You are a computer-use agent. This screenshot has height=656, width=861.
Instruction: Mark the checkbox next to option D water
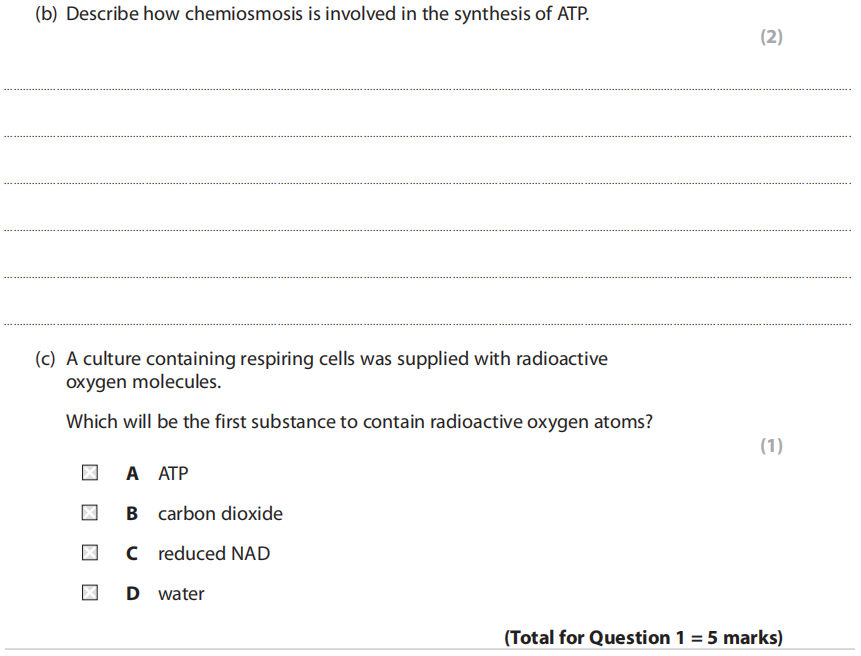(90, 593)
